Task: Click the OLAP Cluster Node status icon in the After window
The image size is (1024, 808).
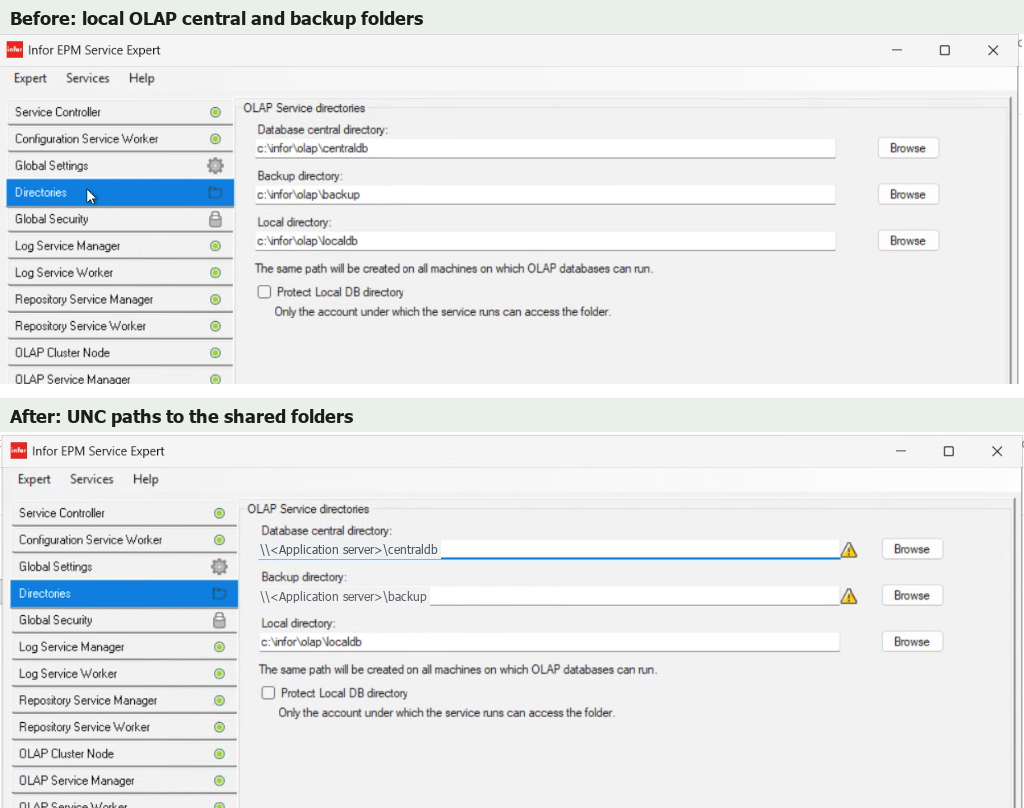Action: click(x=219, y=754)
